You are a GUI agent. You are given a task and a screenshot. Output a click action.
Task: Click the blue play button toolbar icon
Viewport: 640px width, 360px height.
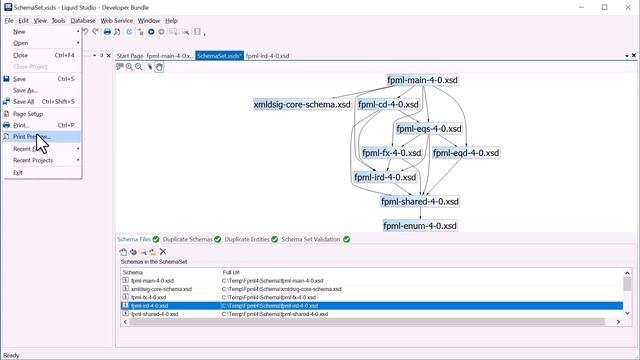click(151, 32)
